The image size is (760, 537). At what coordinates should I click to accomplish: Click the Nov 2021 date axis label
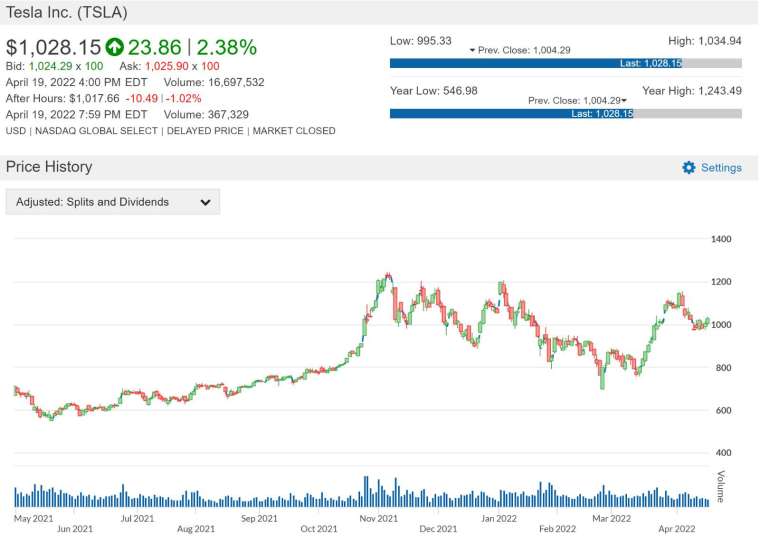coord(379,518)
